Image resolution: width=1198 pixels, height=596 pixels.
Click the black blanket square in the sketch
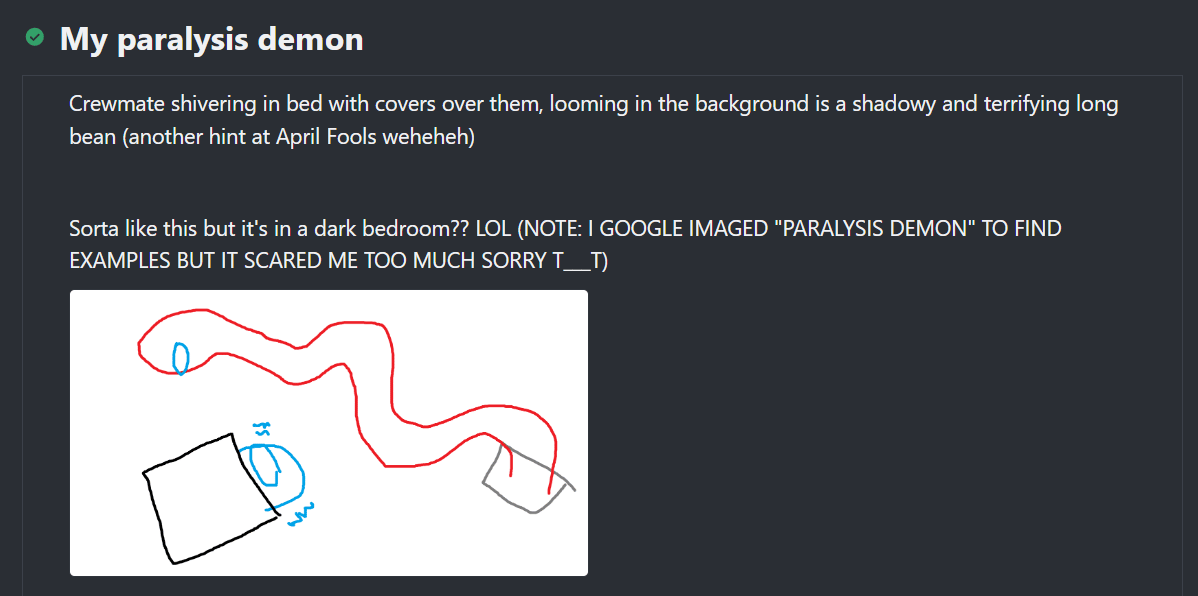[x=212, y=498]
